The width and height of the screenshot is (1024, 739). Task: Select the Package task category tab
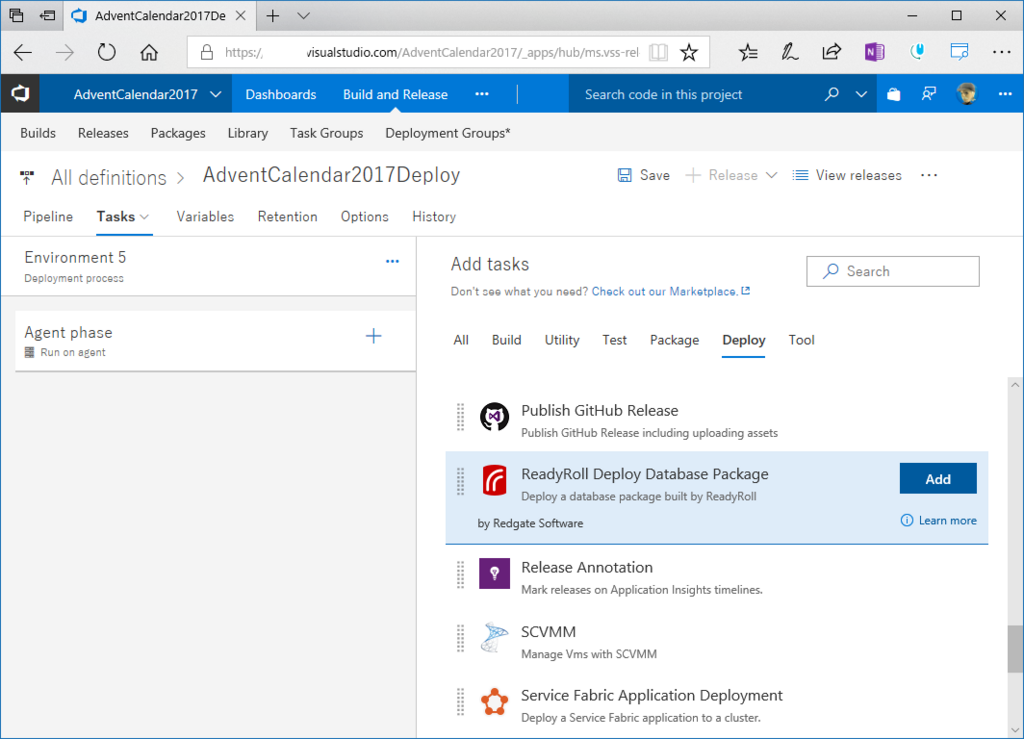pos(674,340)
